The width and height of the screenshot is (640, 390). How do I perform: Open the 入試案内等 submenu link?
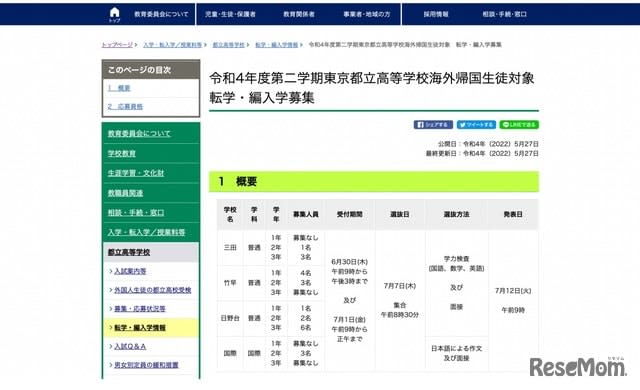pos(130,271)
